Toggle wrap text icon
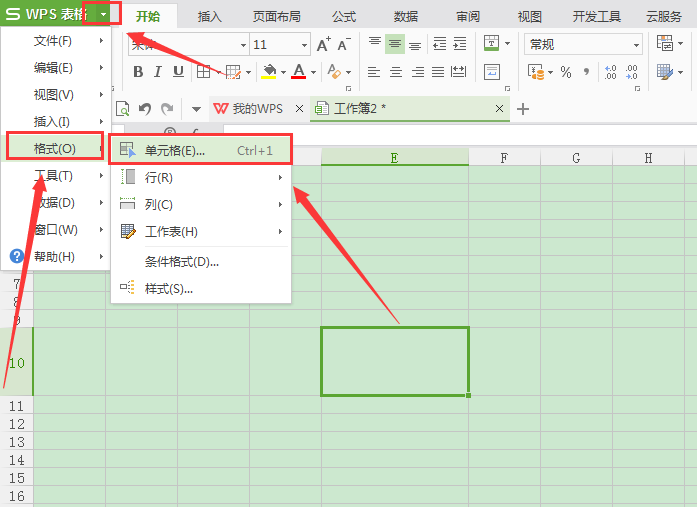Viewport: 697px width, 507px height. pos(492,72)
